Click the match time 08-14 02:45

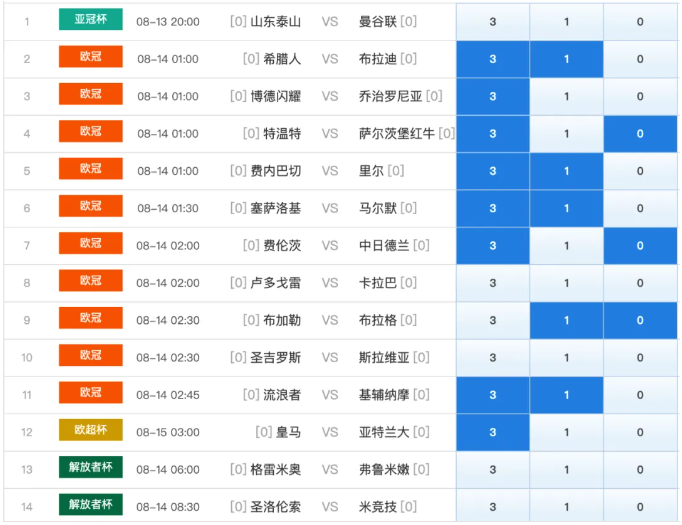(168, 395)
